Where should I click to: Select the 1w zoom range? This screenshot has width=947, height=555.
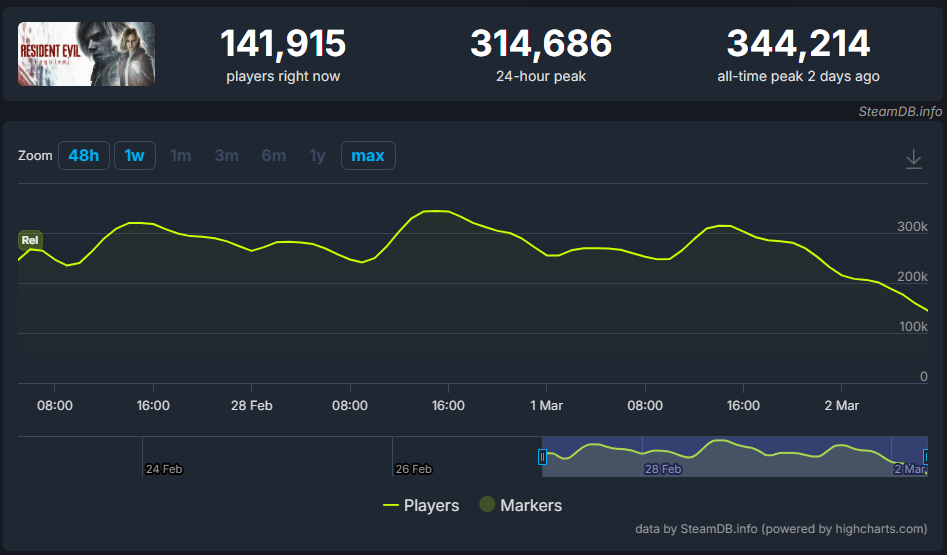click(x=135, y=156)
